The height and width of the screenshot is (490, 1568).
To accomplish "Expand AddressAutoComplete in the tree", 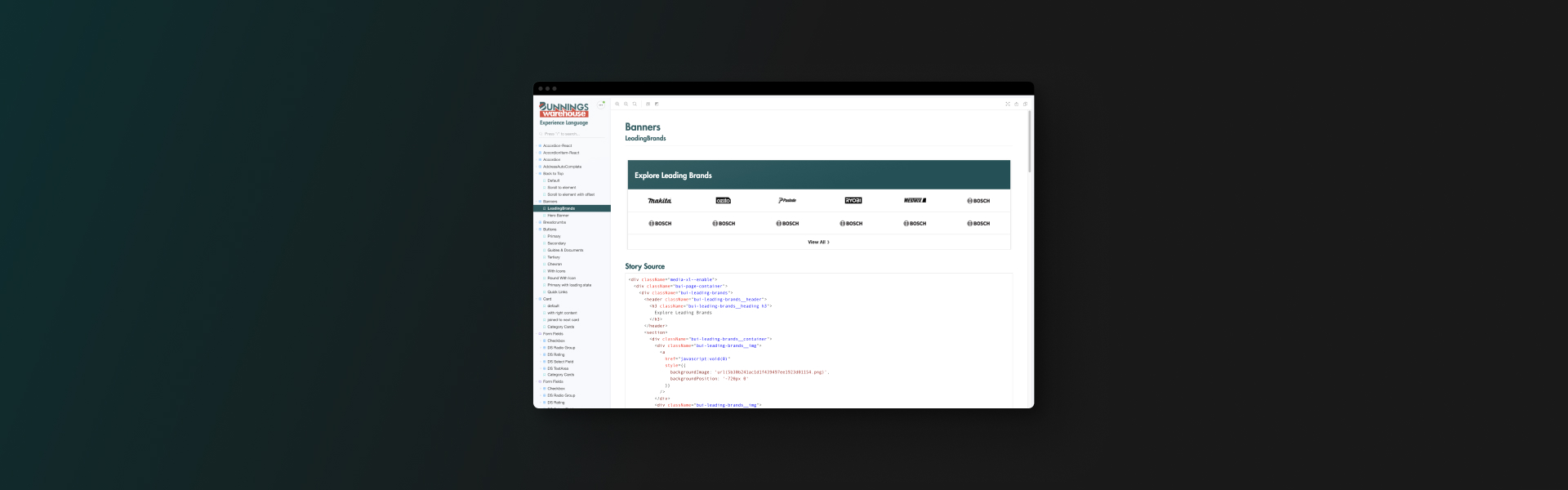I will point(562,167).
